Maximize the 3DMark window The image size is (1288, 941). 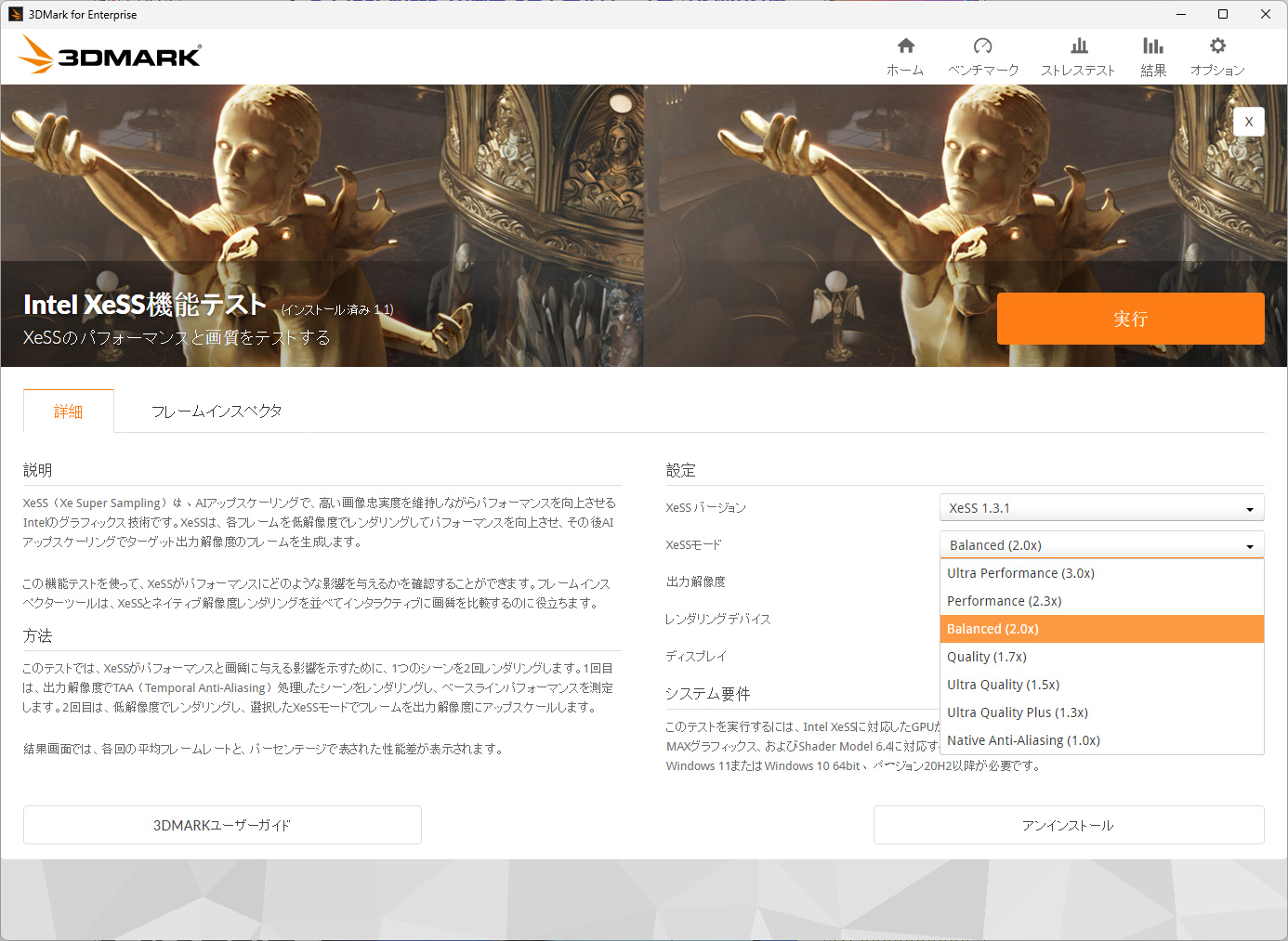coord(1223,14)
